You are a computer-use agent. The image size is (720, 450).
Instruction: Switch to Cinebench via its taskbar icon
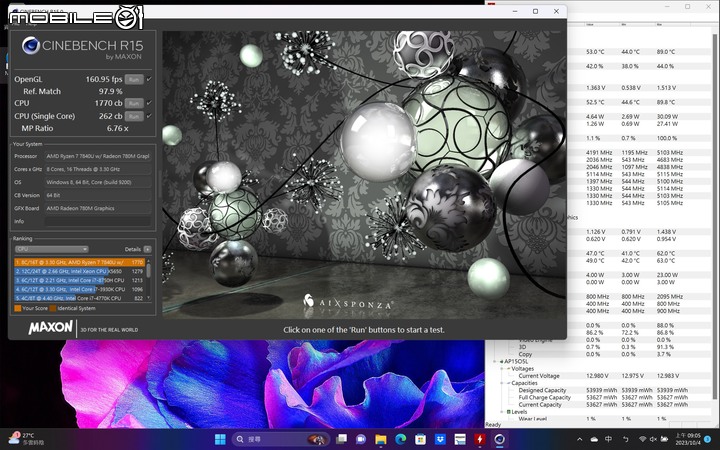tap(500, 439)
